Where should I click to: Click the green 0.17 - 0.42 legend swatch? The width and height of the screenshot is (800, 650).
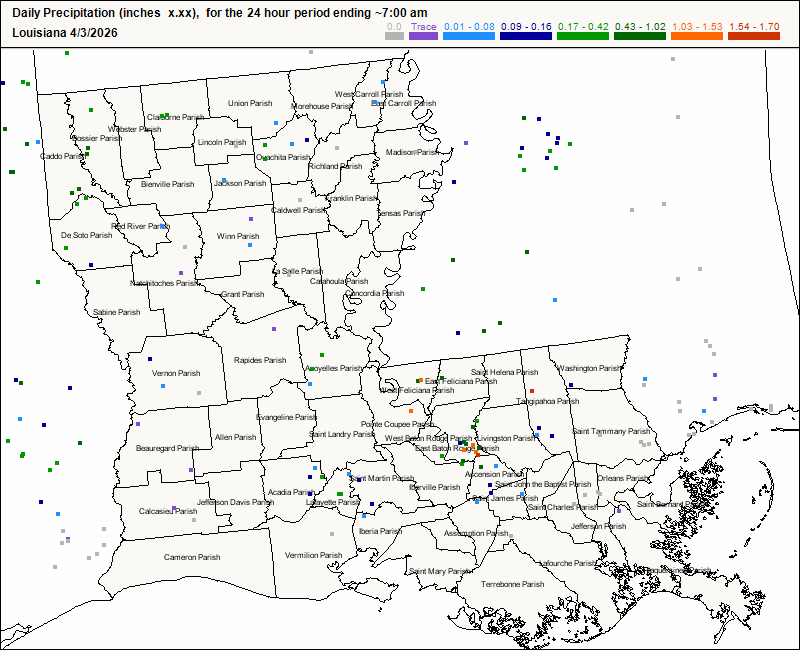tap(581, 36)
